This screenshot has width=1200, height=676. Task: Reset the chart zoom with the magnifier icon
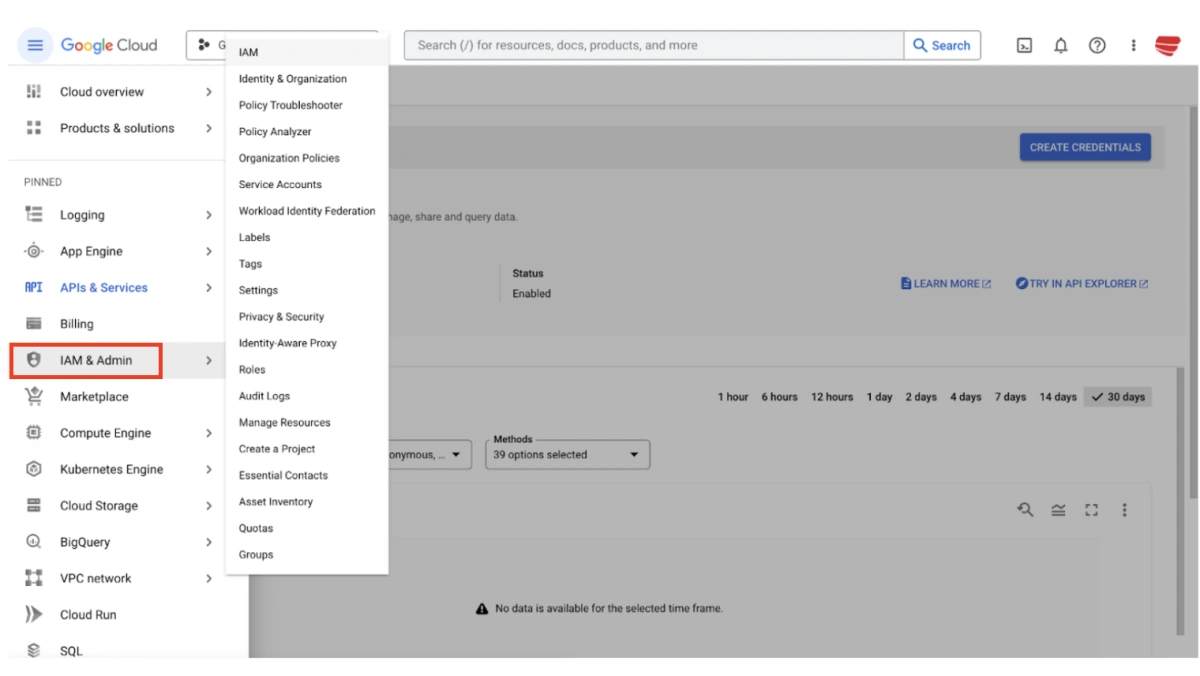coord(1025,509)
